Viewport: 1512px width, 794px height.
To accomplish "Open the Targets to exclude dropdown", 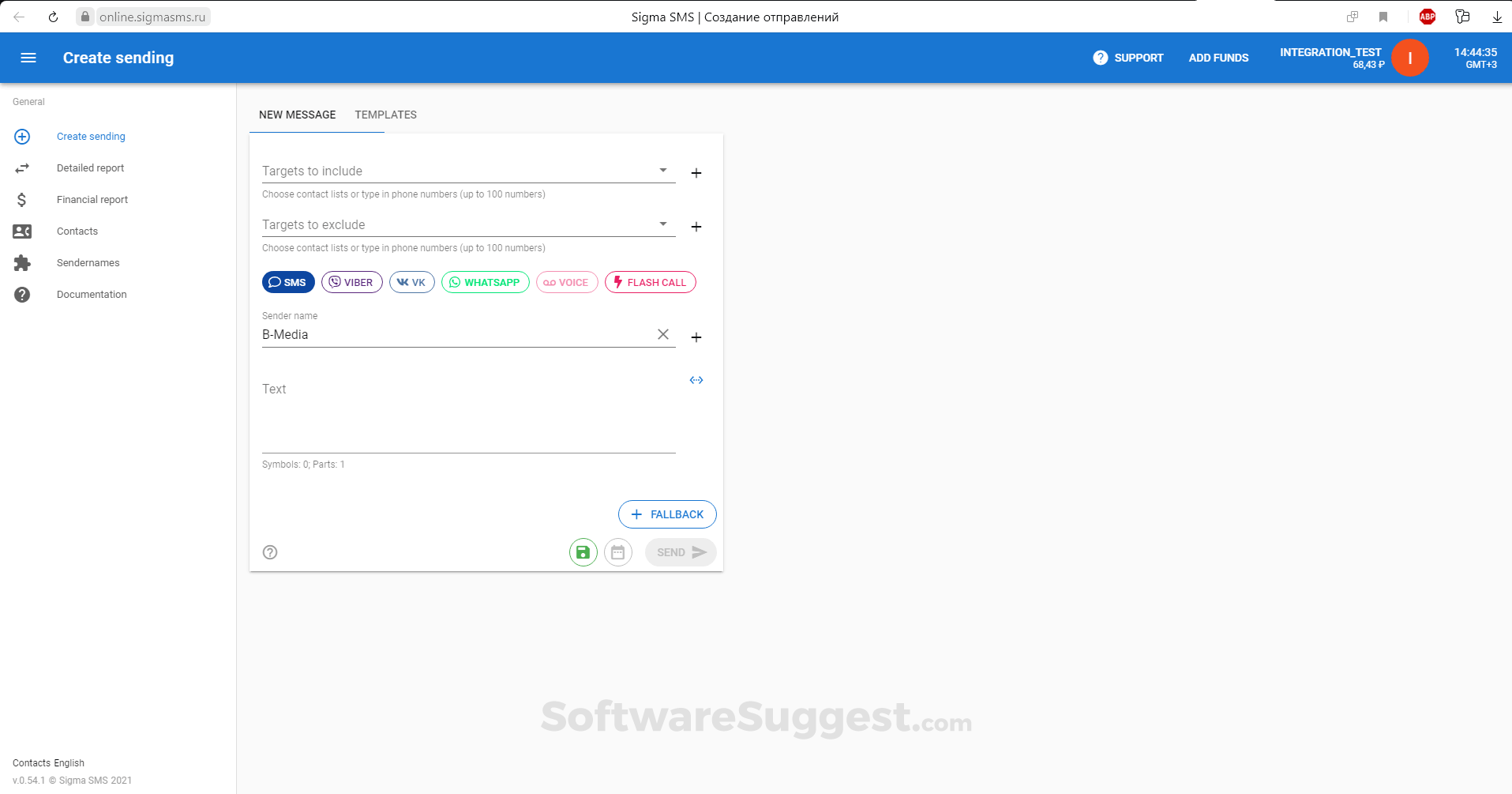I will pos(663,224).
